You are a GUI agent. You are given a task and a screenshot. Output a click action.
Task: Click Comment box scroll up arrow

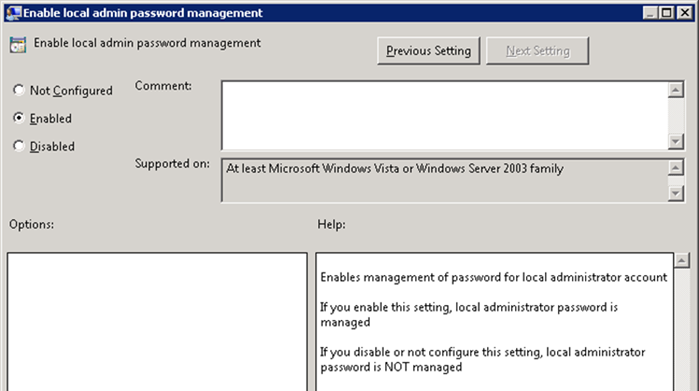[676, 90]
